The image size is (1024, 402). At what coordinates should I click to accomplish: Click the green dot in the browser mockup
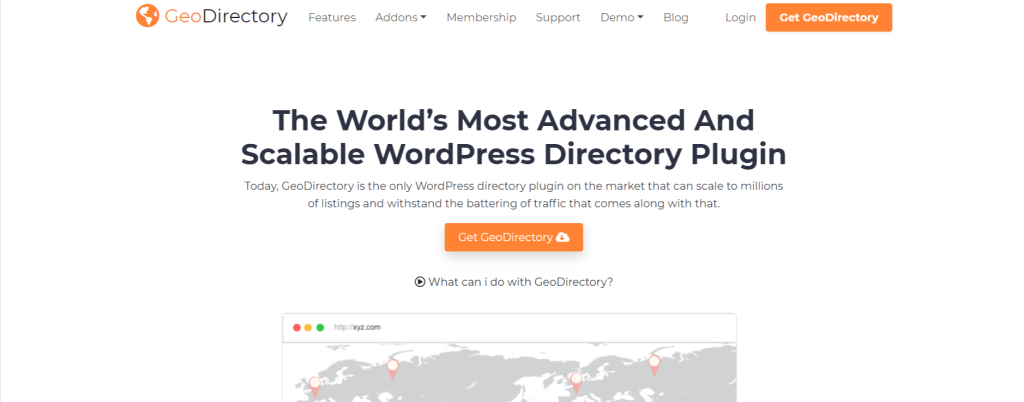pos(320,327)
